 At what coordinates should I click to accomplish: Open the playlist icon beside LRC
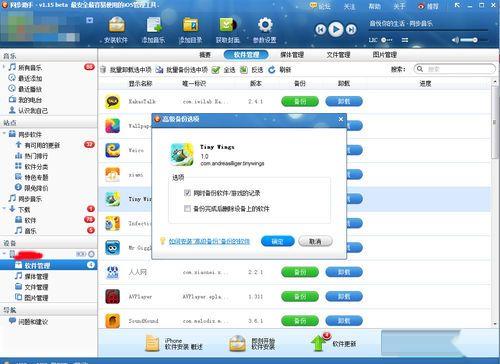[x=405, y=40]
